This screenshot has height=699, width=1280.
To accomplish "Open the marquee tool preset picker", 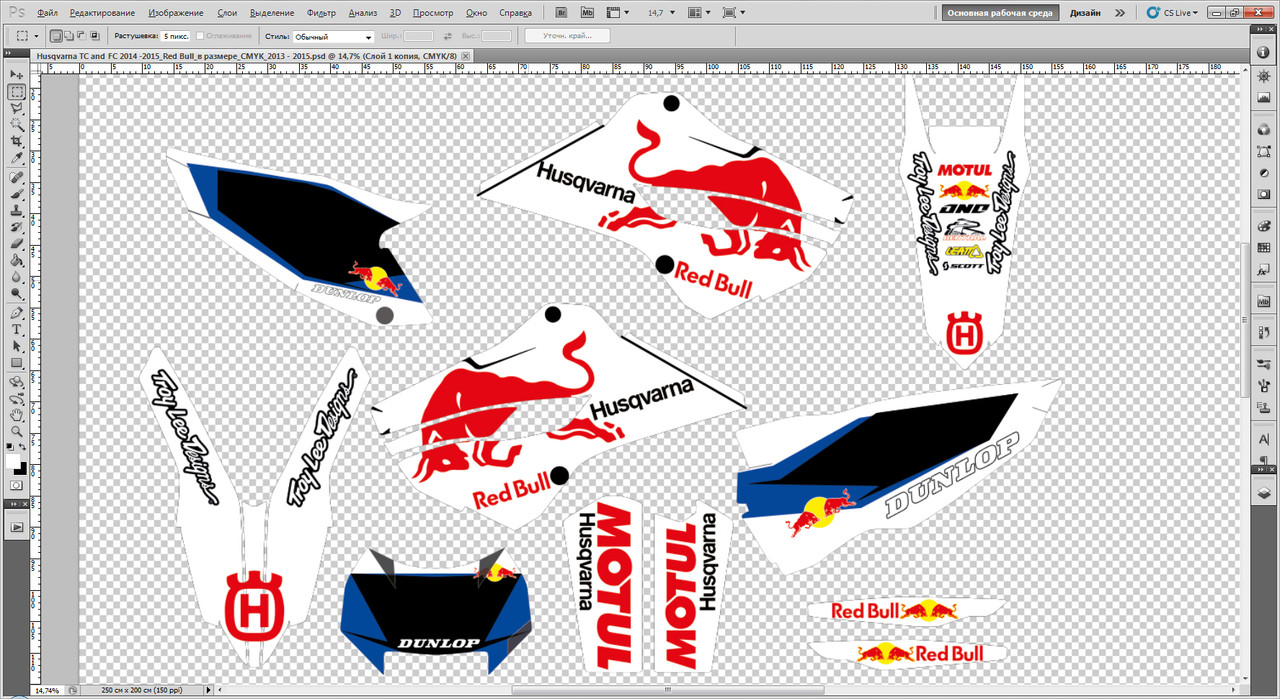I will pyautogui.click(x=28, y=35).
